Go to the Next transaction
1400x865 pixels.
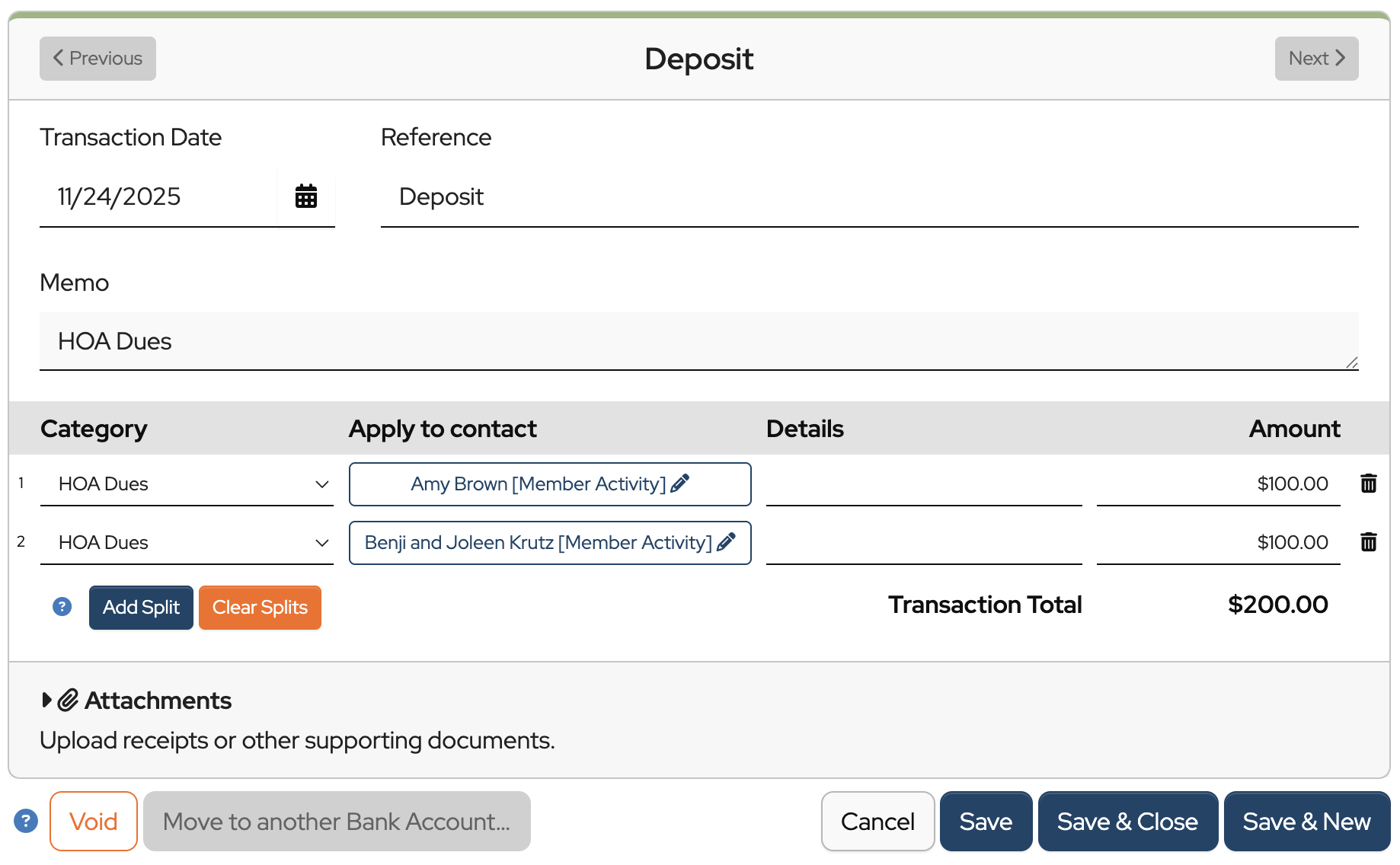(x=1315, y=59)
